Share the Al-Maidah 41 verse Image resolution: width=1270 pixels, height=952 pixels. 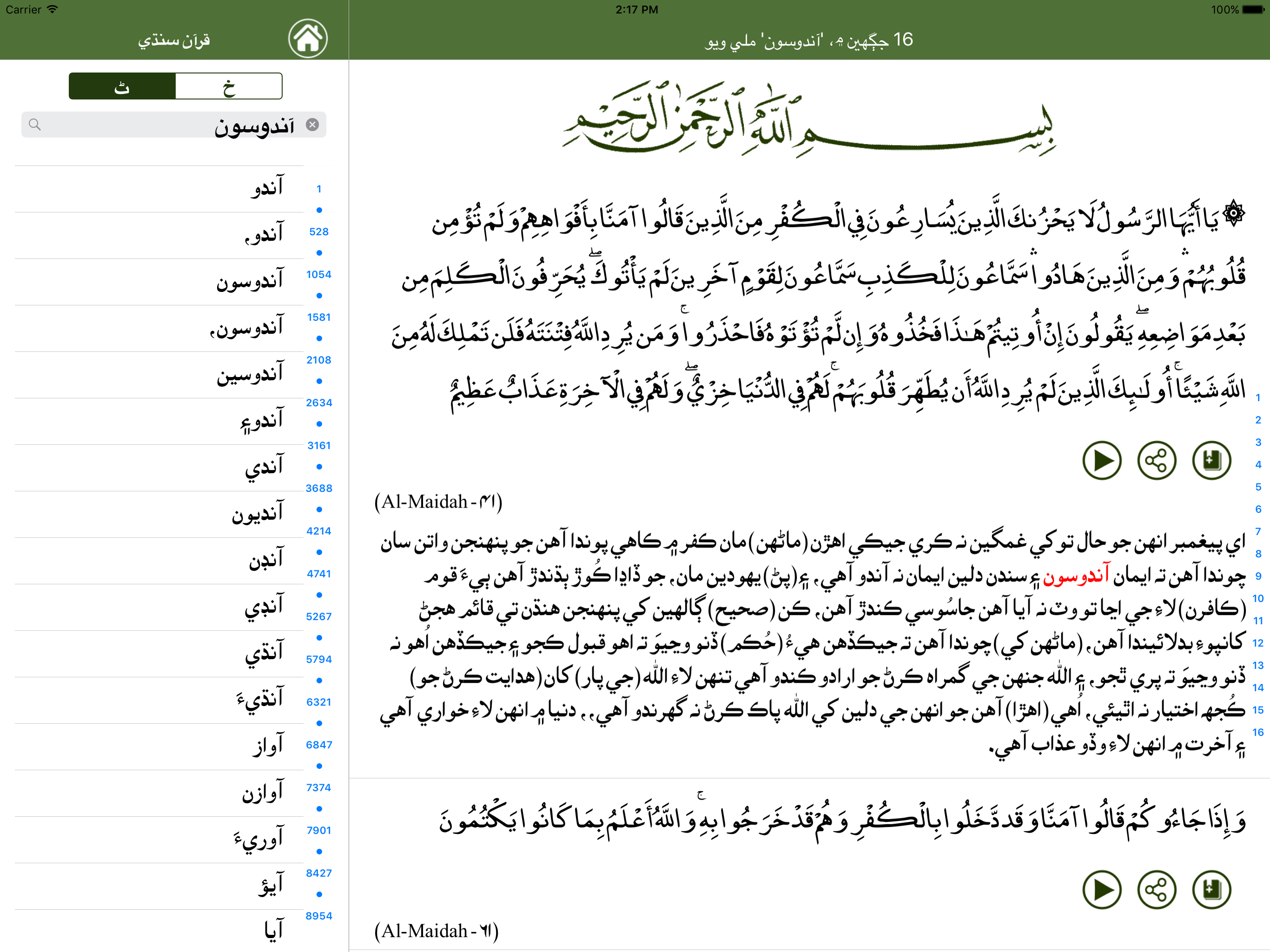pos(1157,460)
